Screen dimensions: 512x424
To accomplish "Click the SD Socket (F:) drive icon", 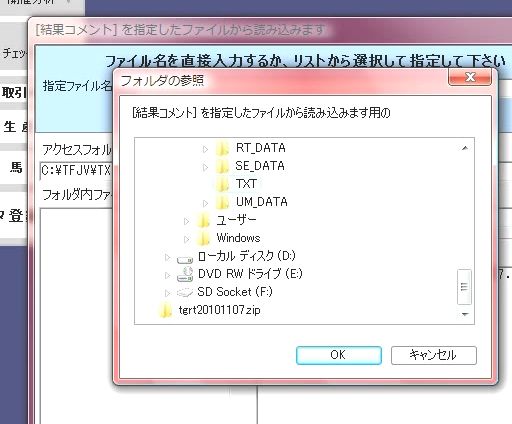I will (x=185, y=292).
